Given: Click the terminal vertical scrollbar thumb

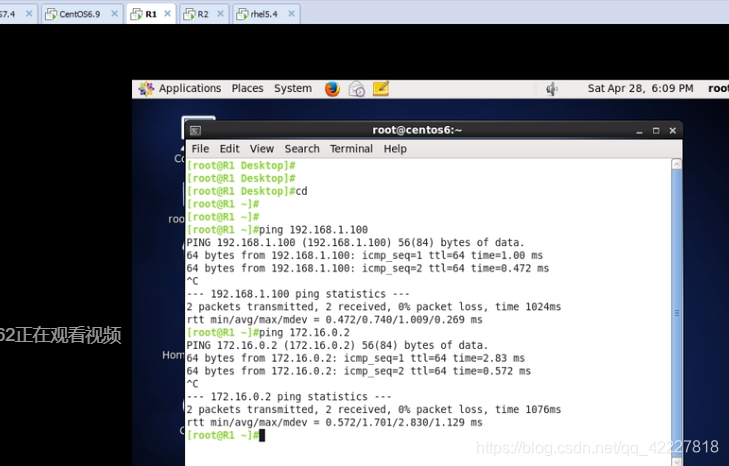Looking at the screenshot, I should pos(677,313).
